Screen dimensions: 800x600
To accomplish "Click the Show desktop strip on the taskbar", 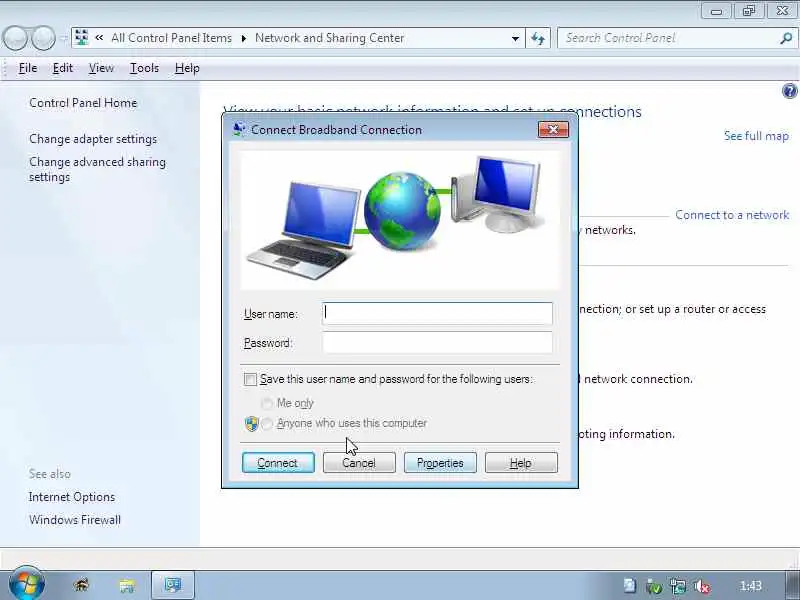I will pyautogui.click(x=792, y=585).
